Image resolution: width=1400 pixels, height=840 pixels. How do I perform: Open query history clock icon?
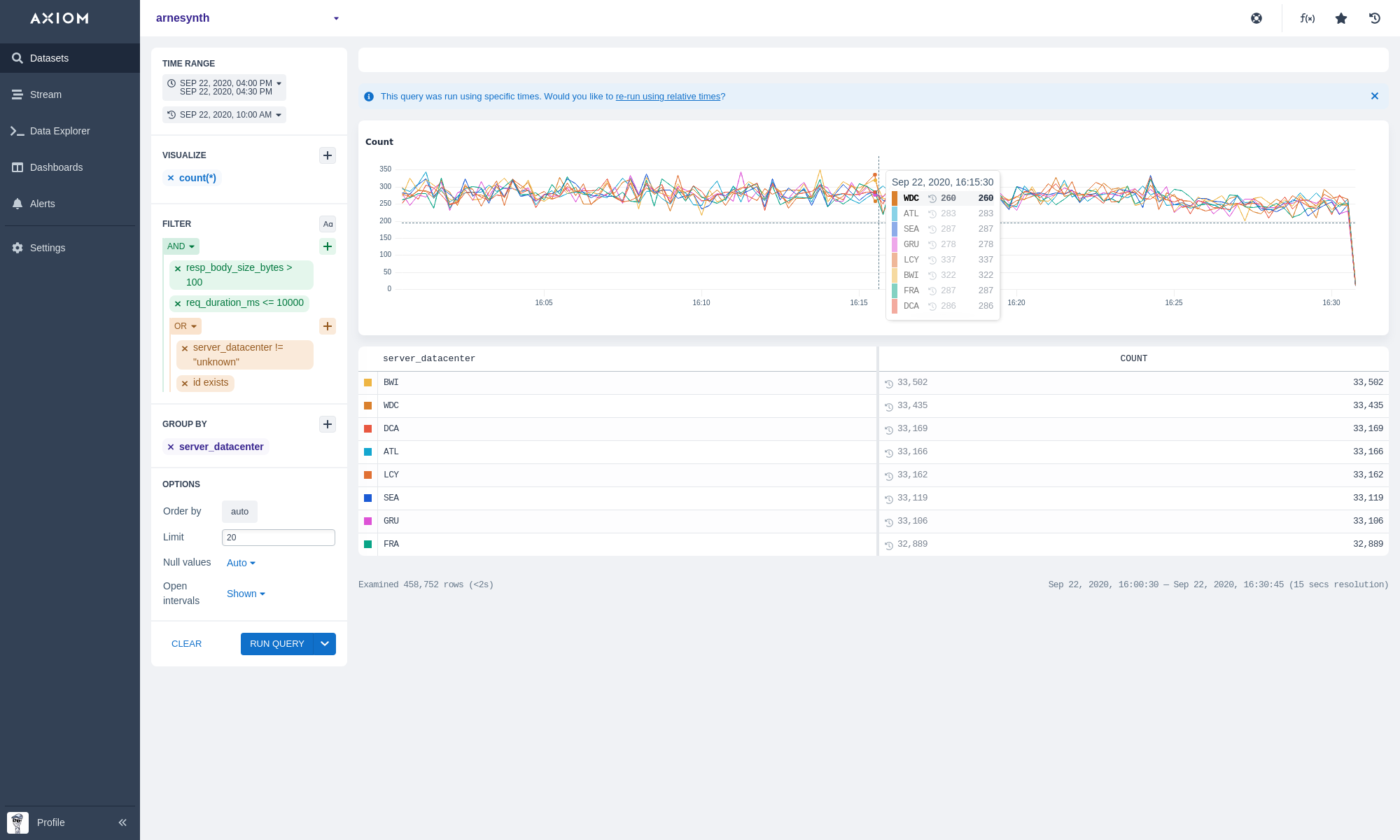[1375, 18]
